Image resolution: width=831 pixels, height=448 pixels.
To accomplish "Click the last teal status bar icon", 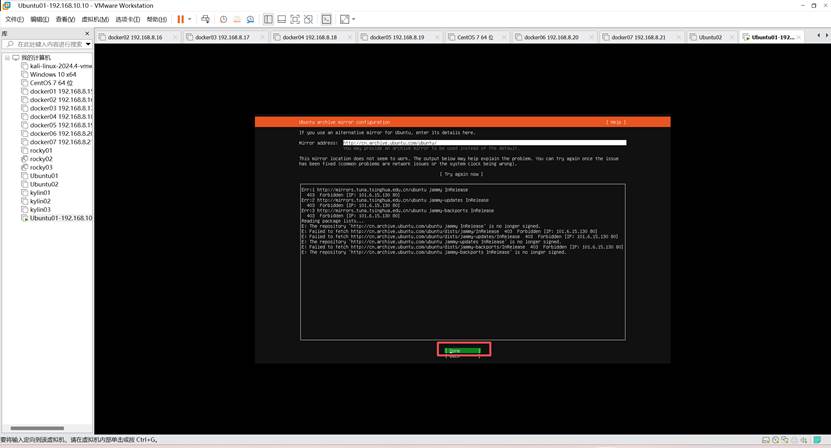I will tap(818, 440).
